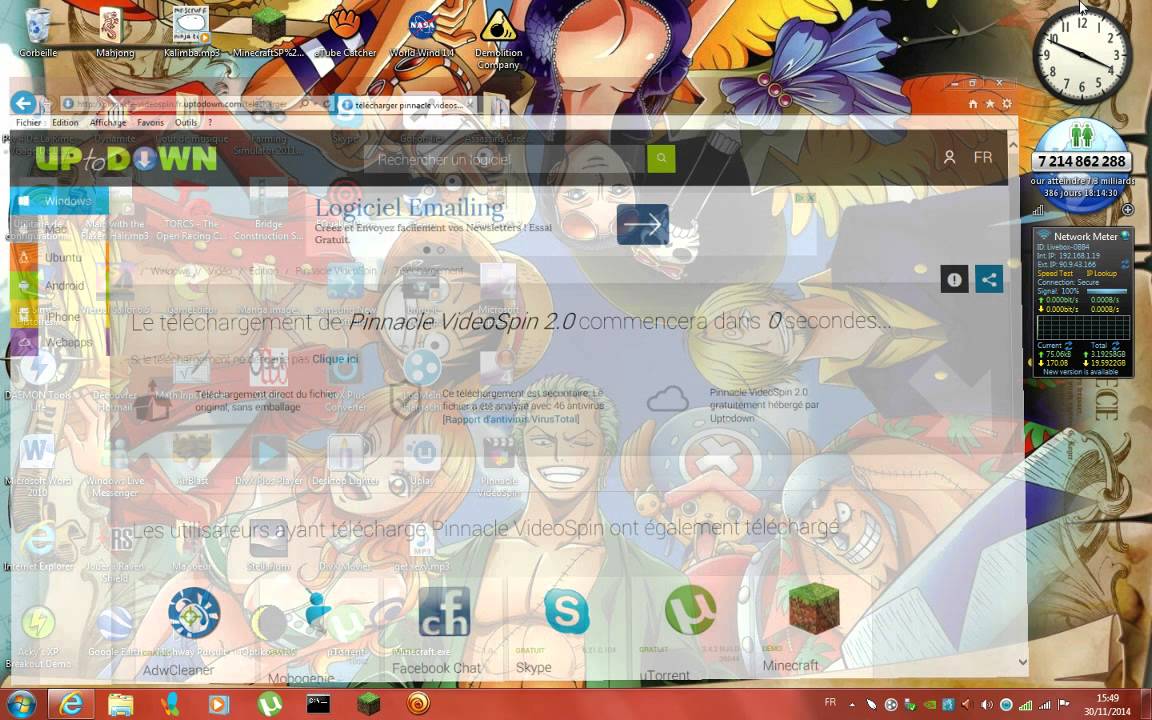Screen dimensions: 1152x720
Task: Show hidden system tray icons
Action: [852, 705]
